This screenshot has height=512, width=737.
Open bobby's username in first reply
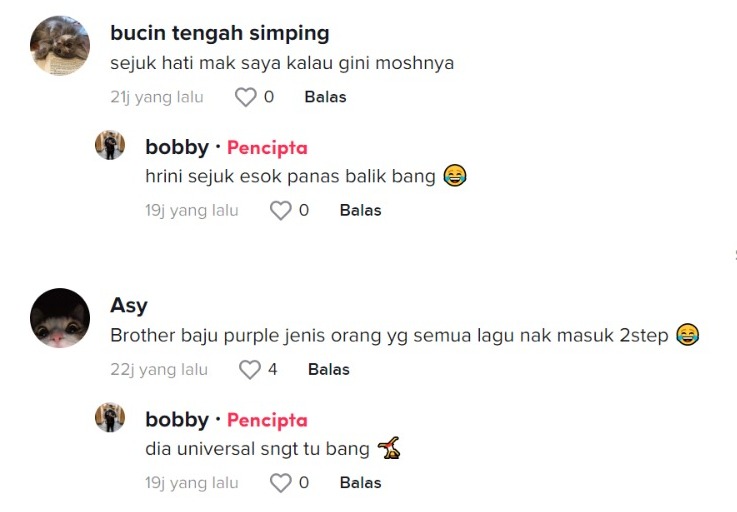tap(177, 147)
